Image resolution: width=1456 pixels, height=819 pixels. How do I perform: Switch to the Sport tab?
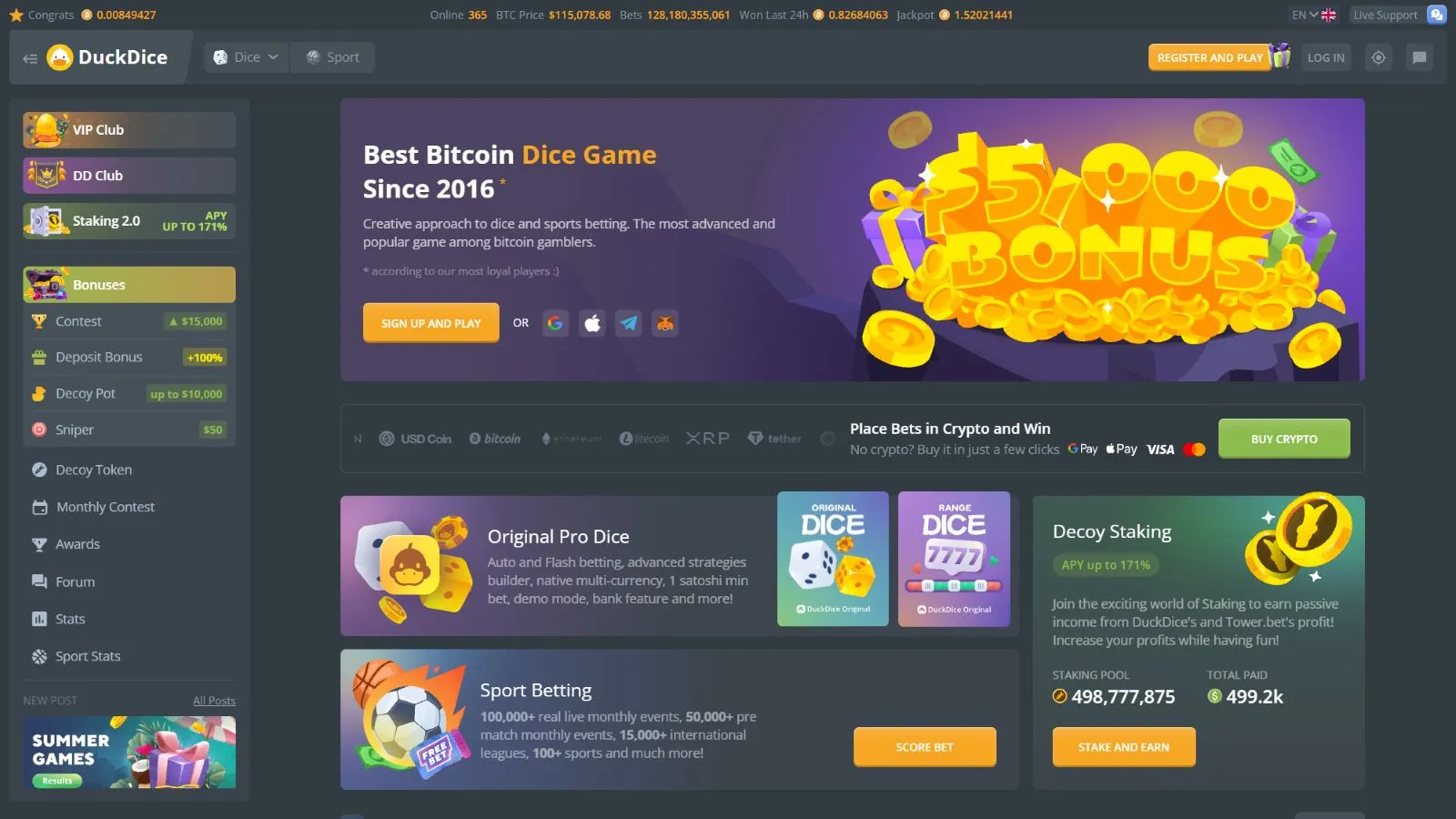pos(332,57)
